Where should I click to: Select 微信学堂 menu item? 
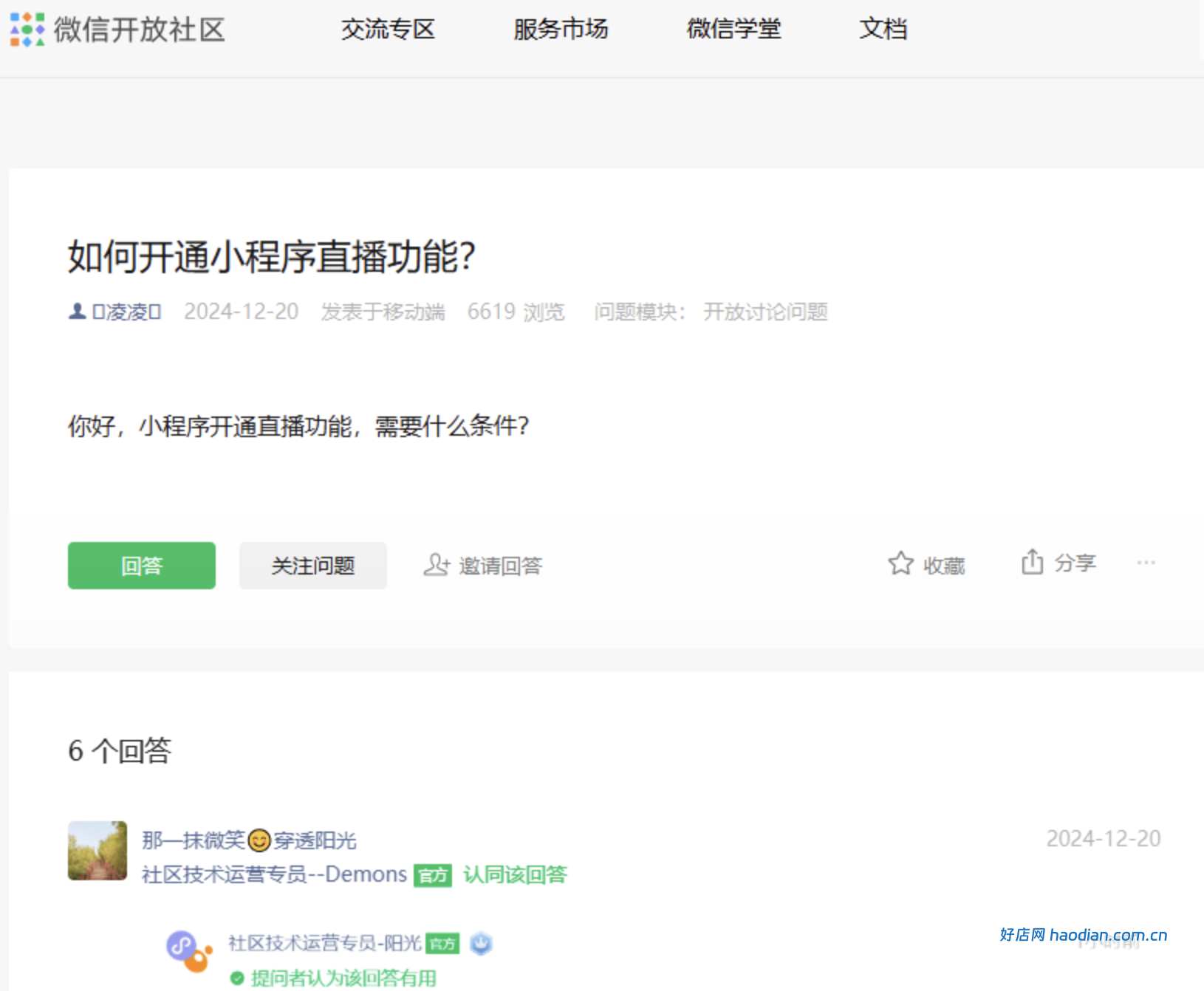(x=733, y=29)
